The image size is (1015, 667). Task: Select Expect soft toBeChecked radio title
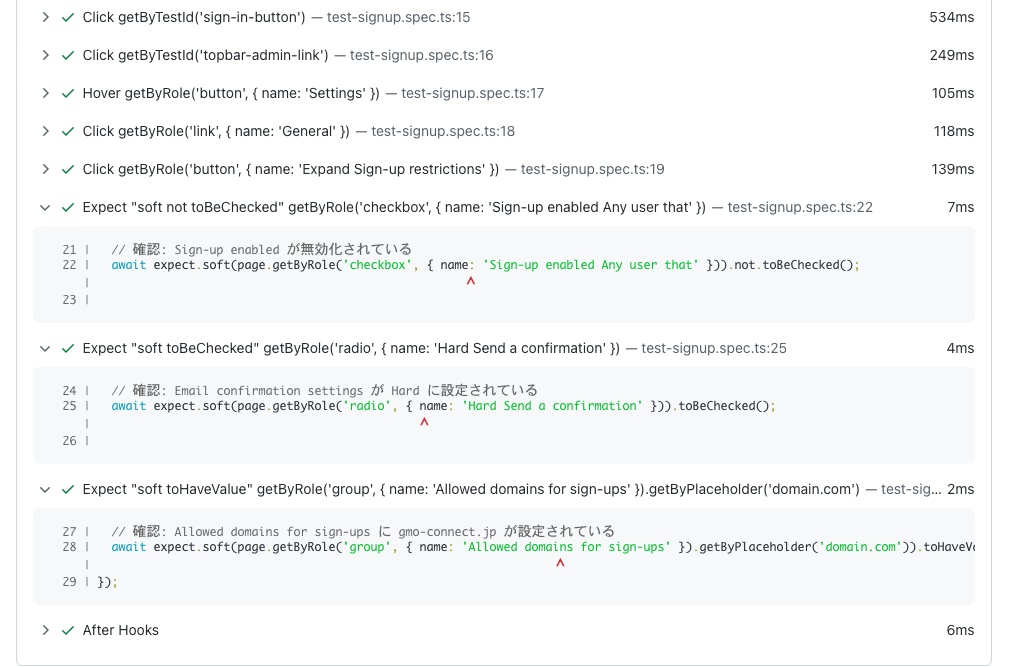coord(351,348)
